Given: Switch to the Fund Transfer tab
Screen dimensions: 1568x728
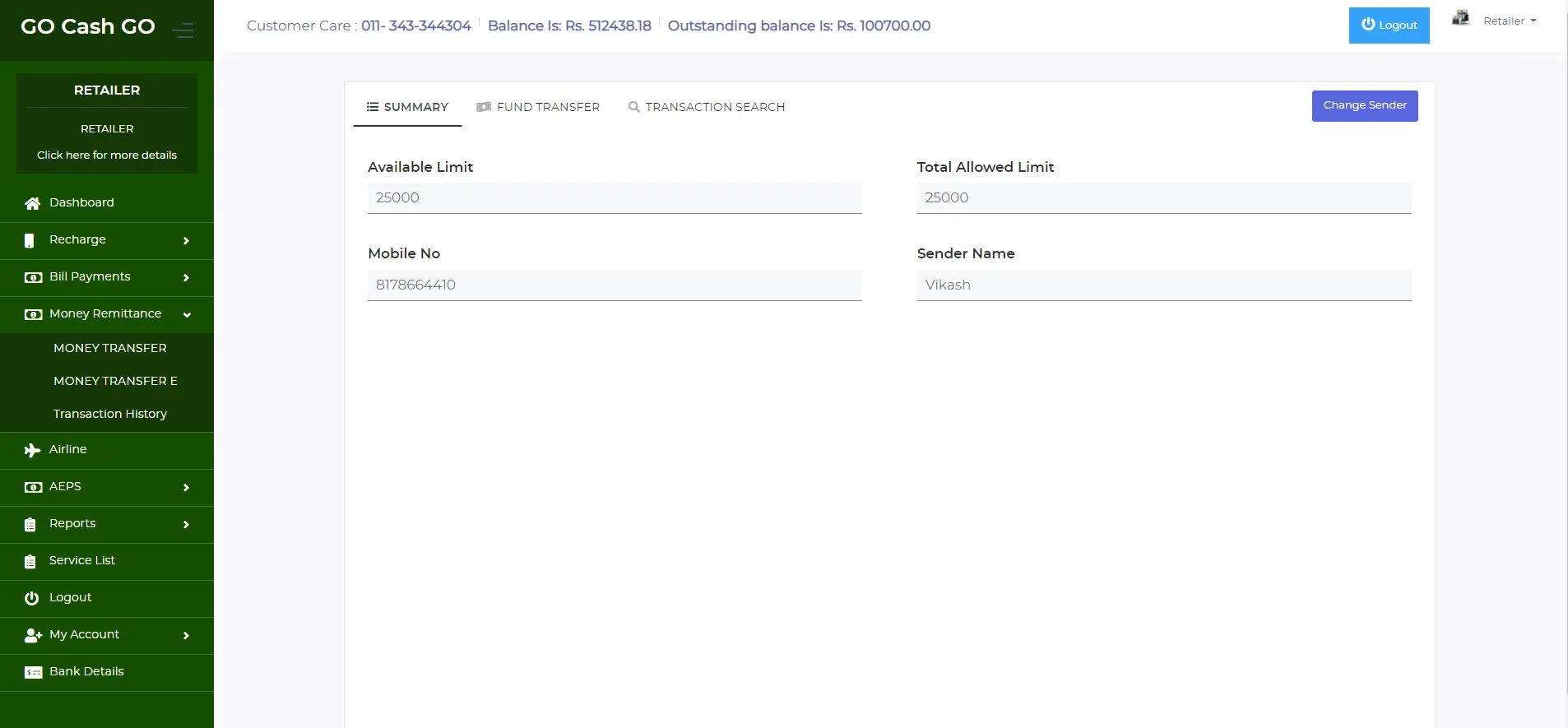Looking at the screenshot, I should click(x=539, y=107).
